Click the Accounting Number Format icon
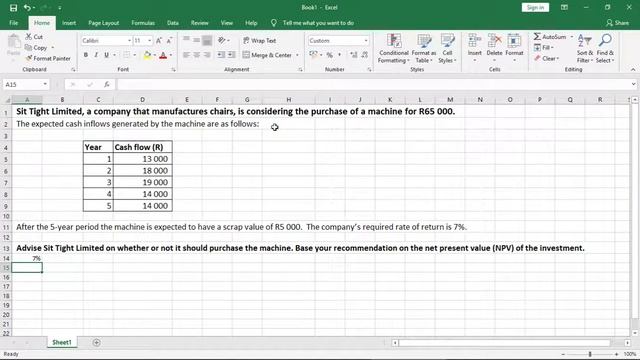Image resolution: width=640 pixels, height=360 pixels. tap(313, 55)
